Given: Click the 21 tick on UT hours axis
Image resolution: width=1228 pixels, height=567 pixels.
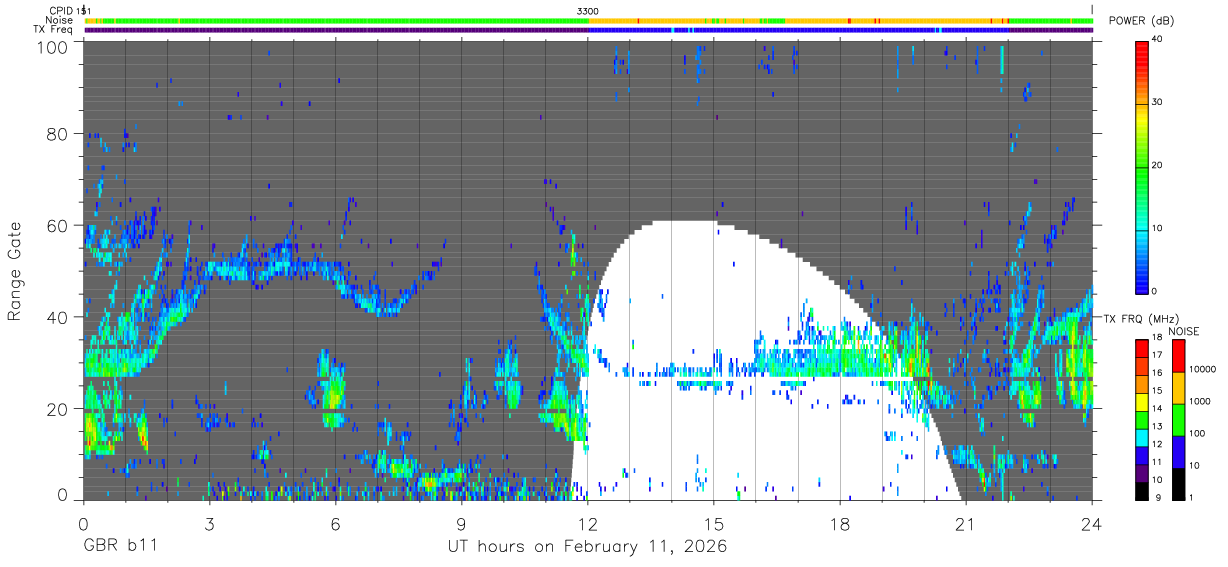Looking at the screenshot, I should click(966, 524).
